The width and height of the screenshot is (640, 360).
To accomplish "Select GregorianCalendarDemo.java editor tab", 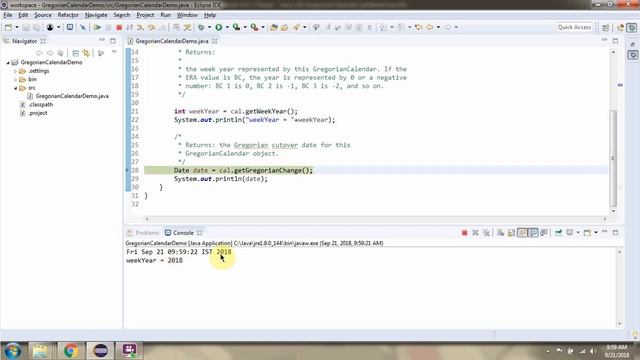I will [172, 41].
